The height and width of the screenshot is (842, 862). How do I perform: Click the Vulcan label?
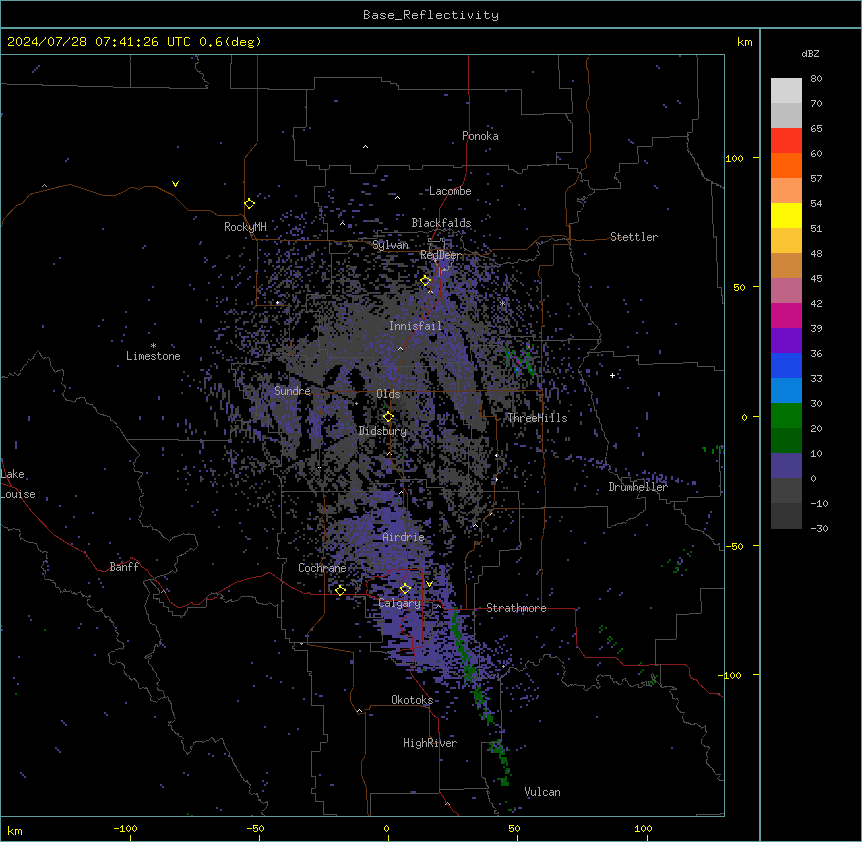(x=542, y=792)
